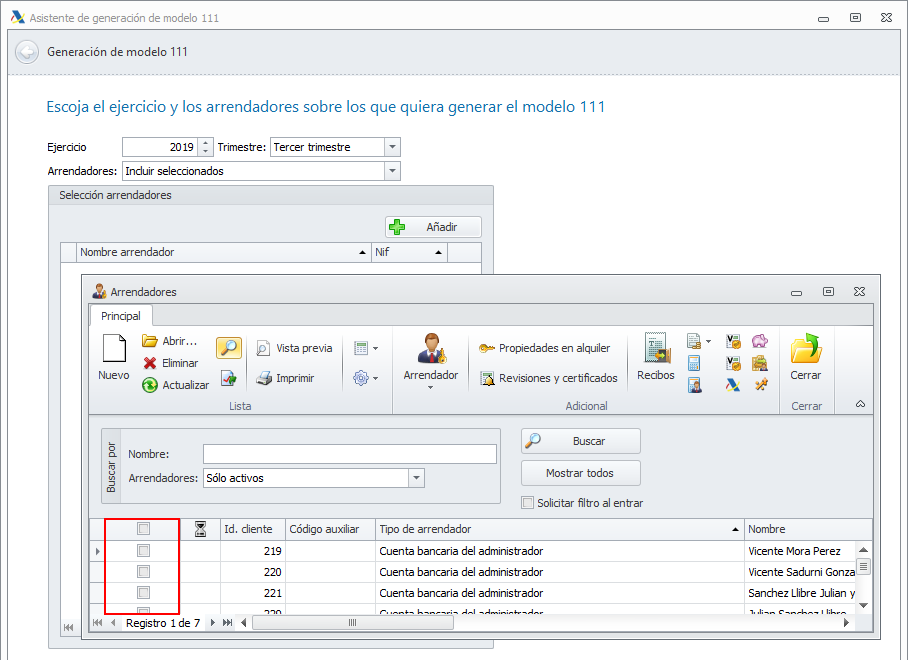Click the Cerrar folder with green arrow icon
The width and height of the screenshot is (908, 660).
point(806,349)
